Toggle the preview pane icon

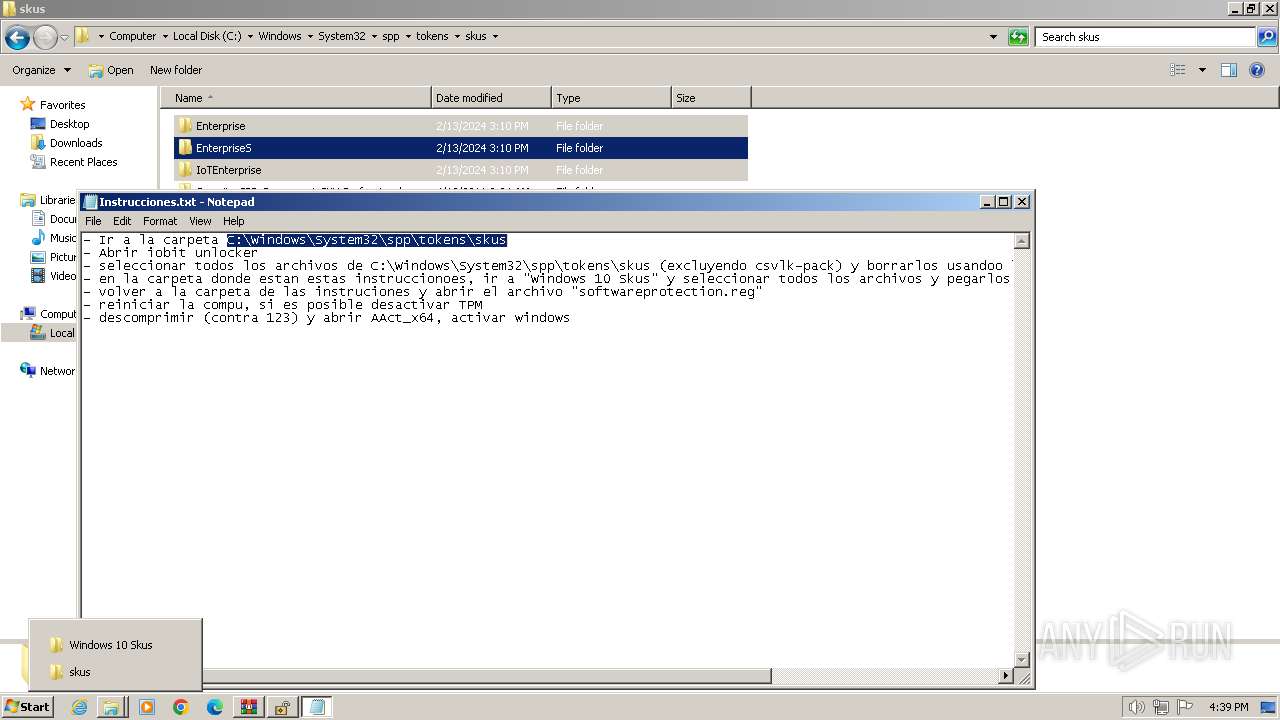click(1229, 70)
